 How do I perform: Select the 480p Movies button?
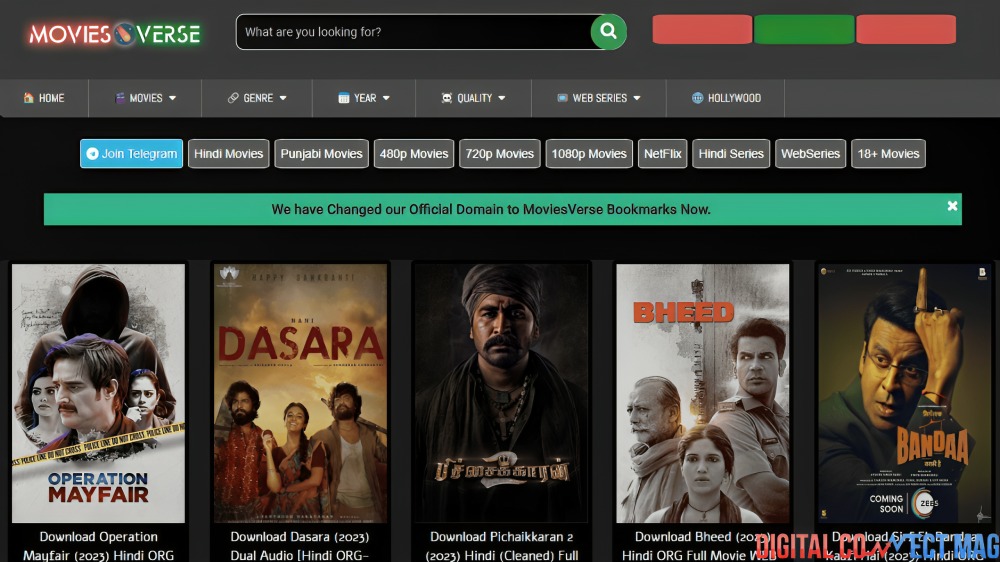414,154
